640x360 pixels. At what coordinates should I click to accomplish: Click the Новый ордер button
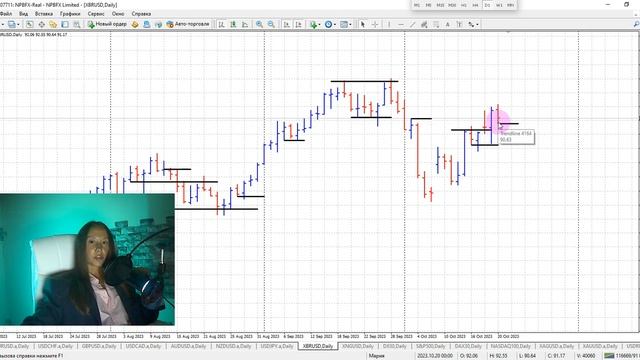click(107, 24)
